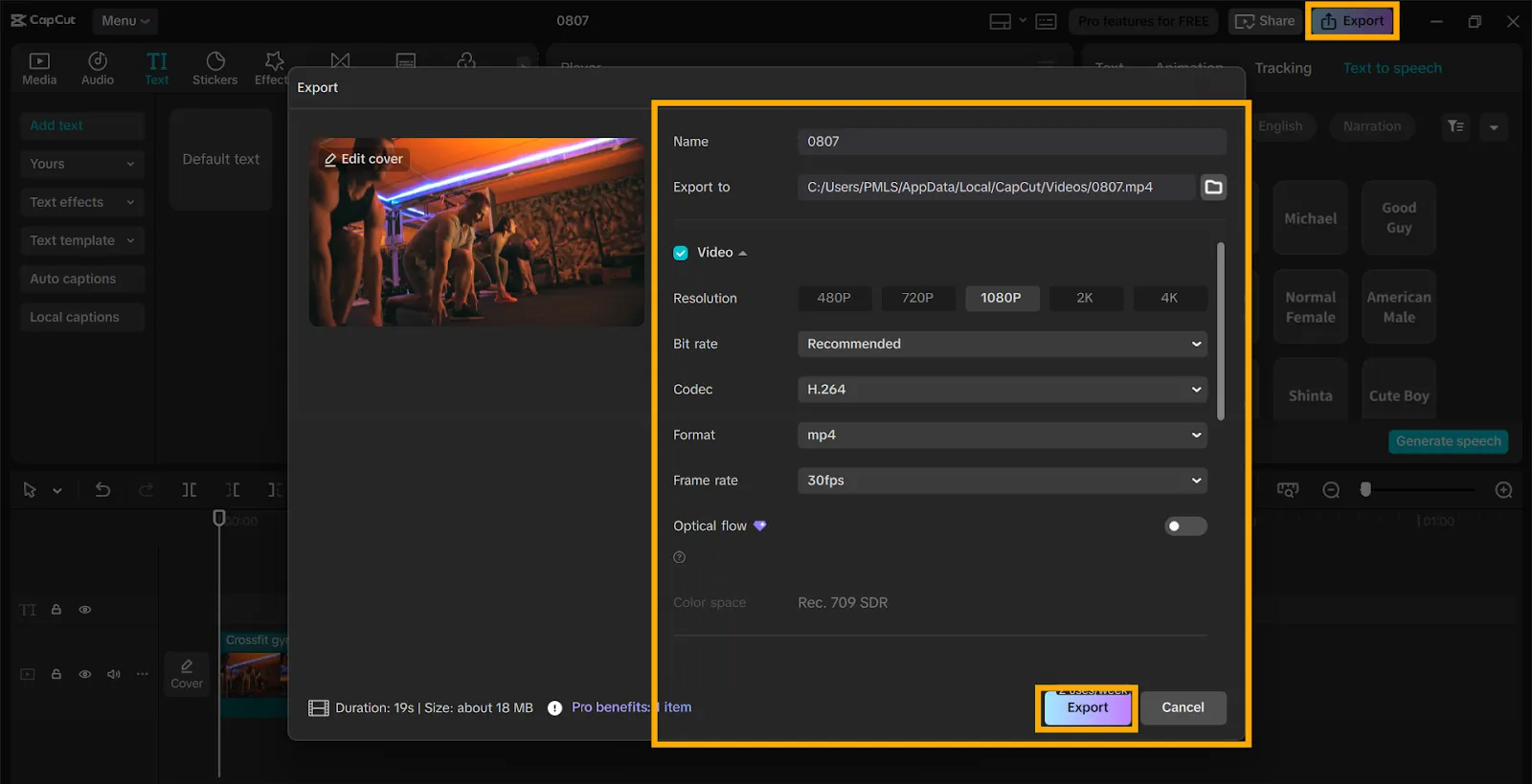Image resolution: width=1532 pixels, height=784 pixels.
Task: Select the Michael voice card
Action: tap(1310, 218)
